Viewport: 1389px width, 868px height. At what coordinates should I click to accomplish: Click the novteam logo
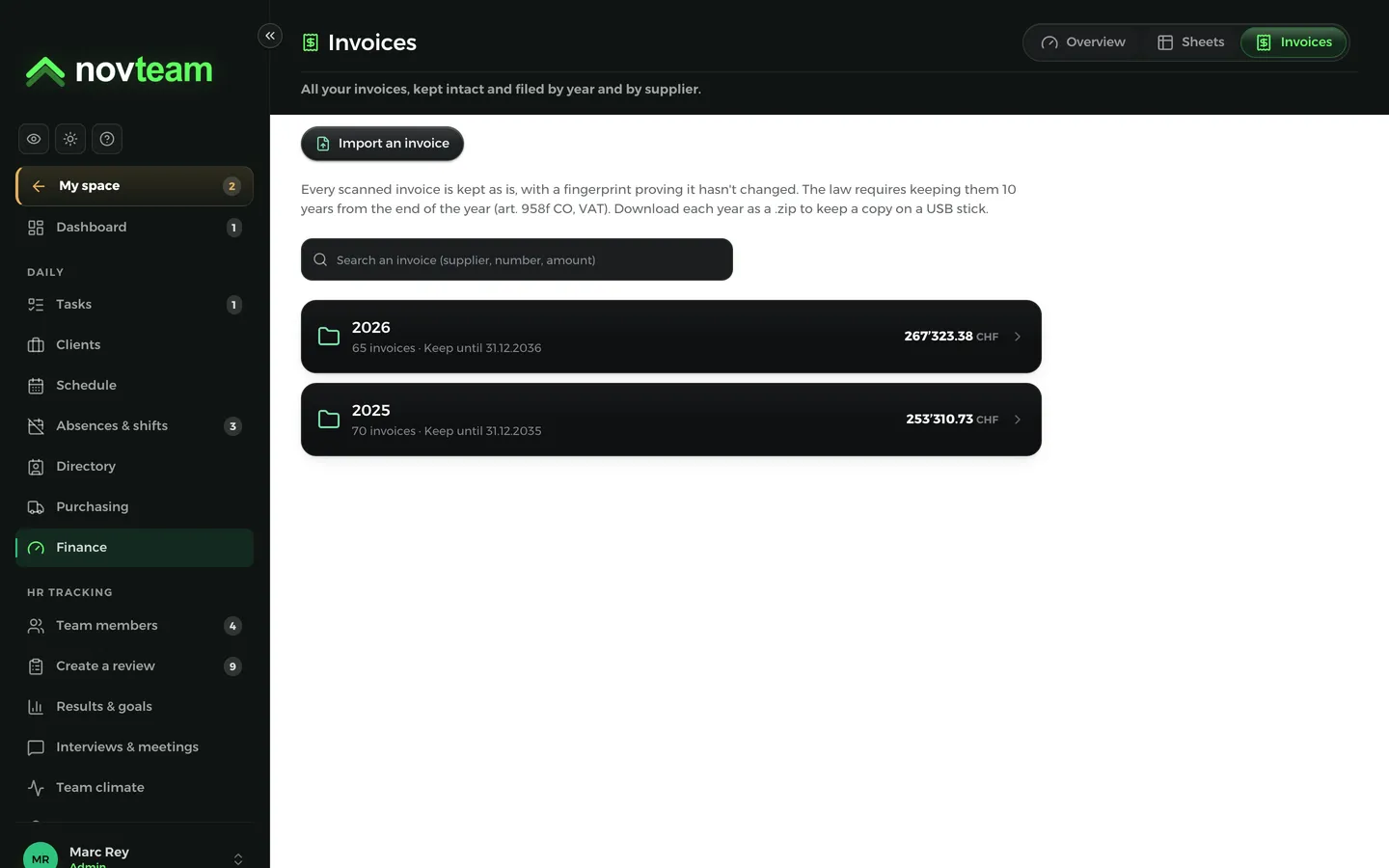[x=119, y=70]
